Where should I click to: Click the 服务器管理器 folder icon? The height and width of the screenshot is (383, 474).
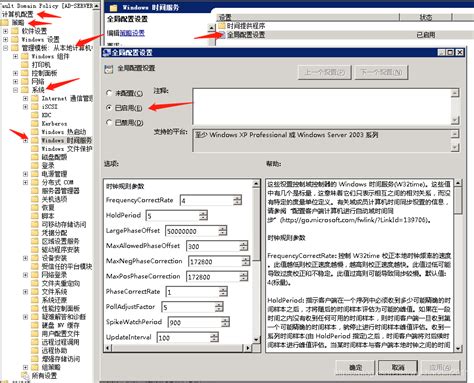tap(35, 191)
